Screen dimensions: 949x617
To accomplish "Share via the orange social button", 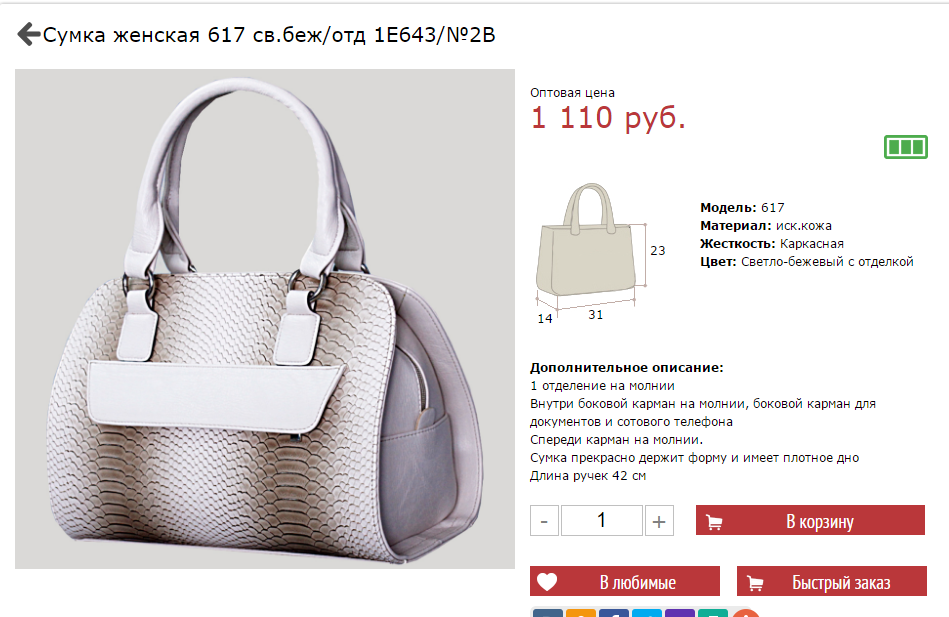I will tap(581, 613).
